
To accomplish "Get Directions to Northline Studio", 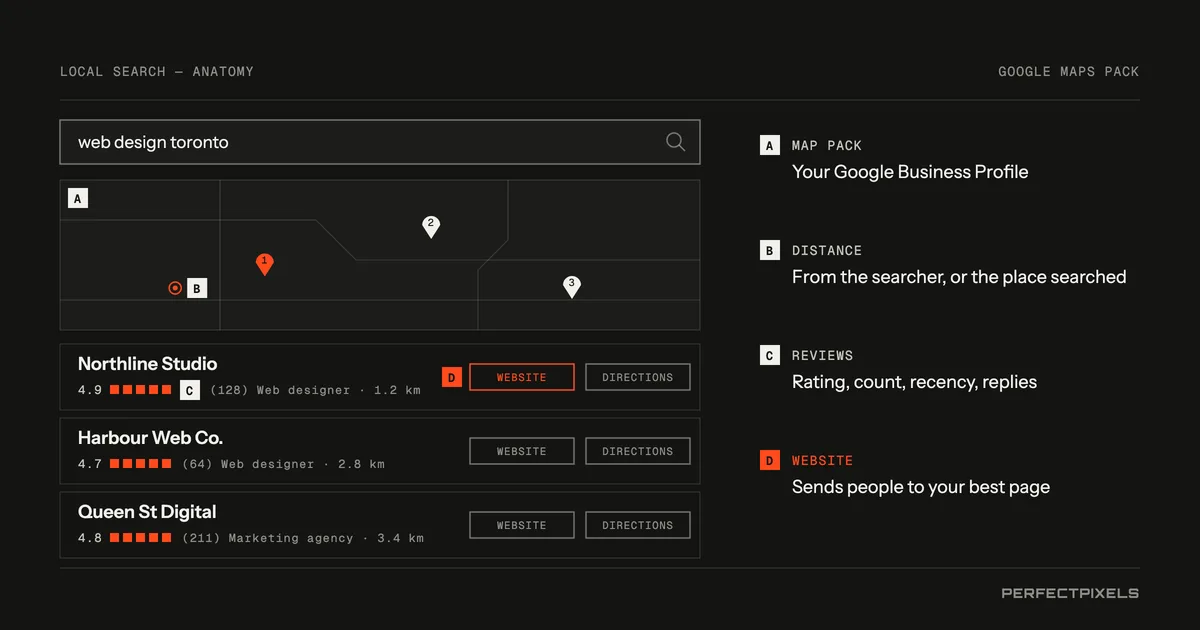I will point(638,377).
